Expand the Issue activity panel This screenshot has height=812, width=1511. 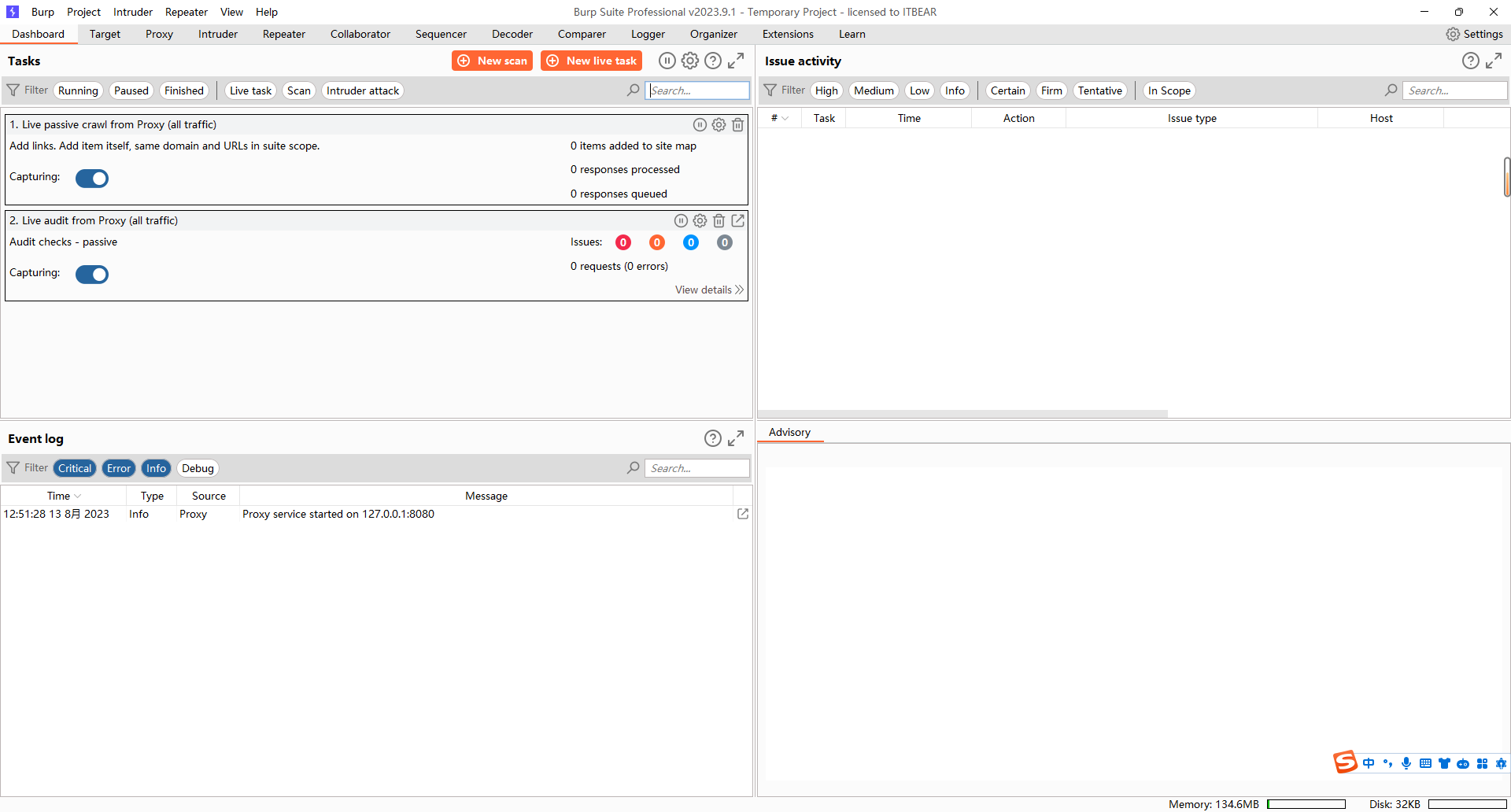click(x=1494, y=61)
